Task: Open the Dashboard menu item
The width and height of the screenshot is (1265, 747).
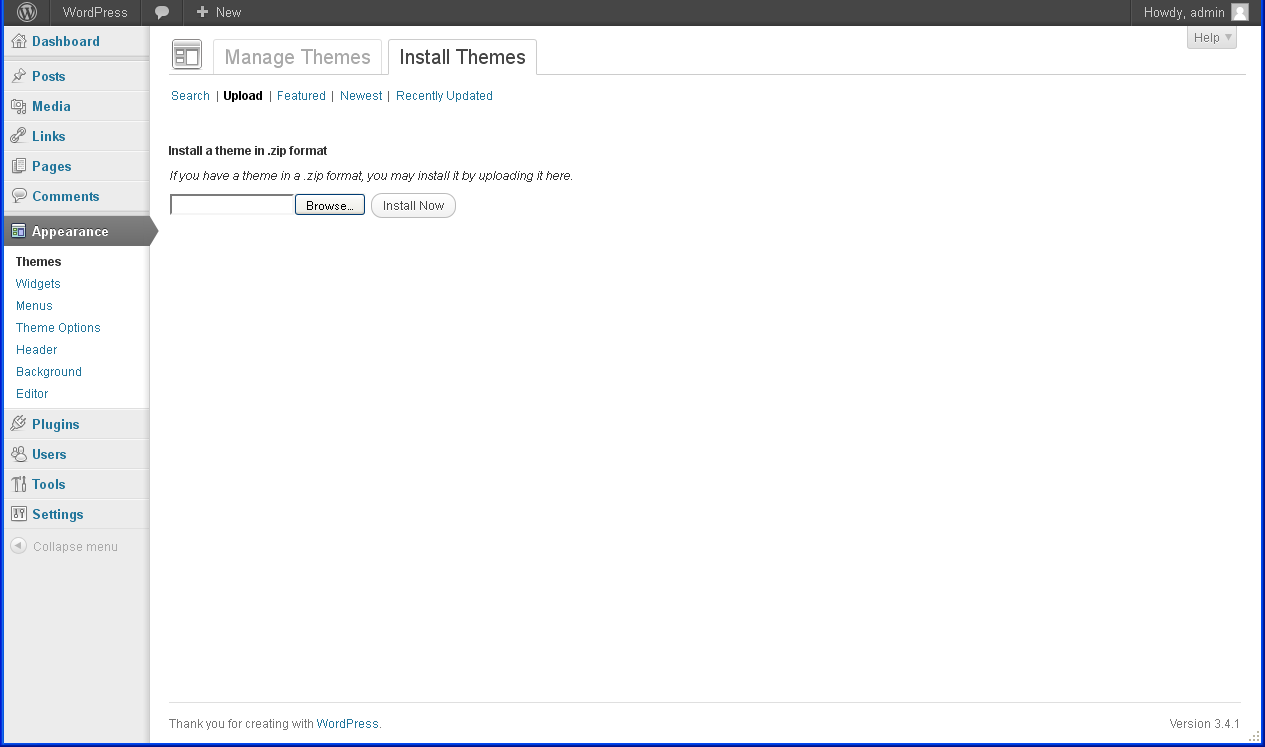Action: [66, 41]
